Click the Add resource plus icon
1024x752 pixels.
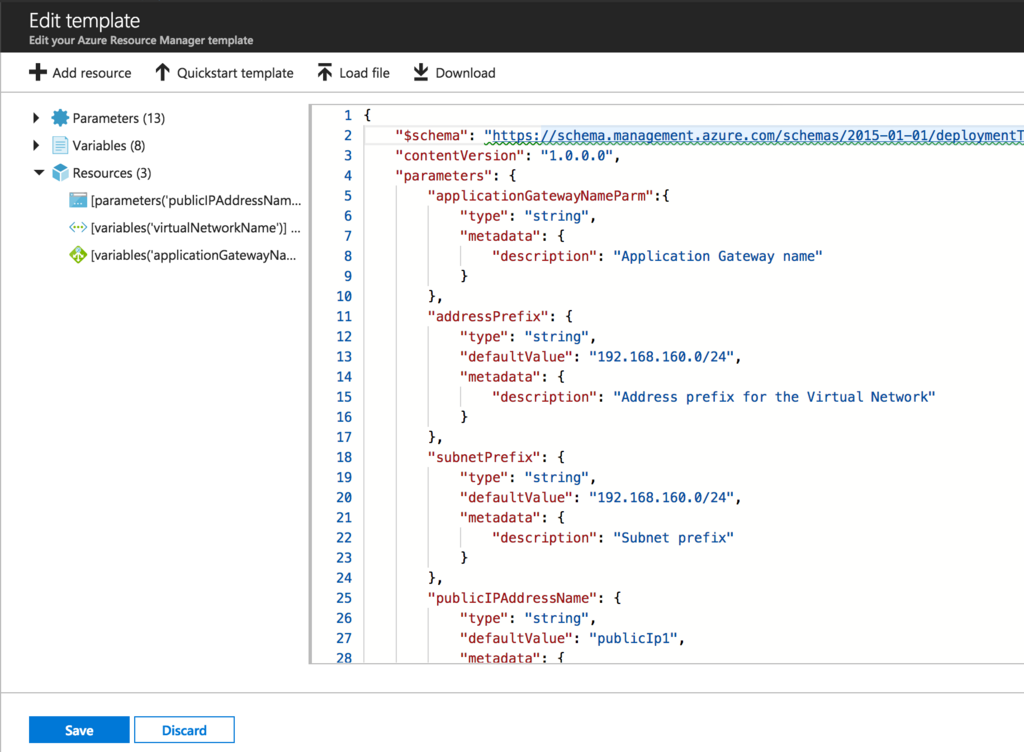tap(38, 72)
